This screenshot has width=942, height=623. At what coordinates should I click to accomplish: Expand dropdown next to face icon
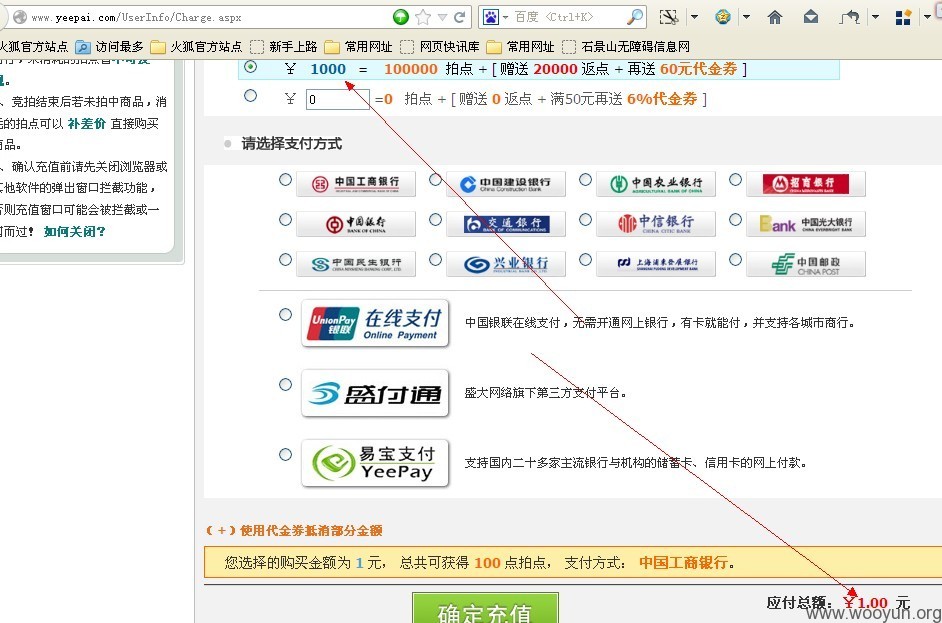coord(746,17)
